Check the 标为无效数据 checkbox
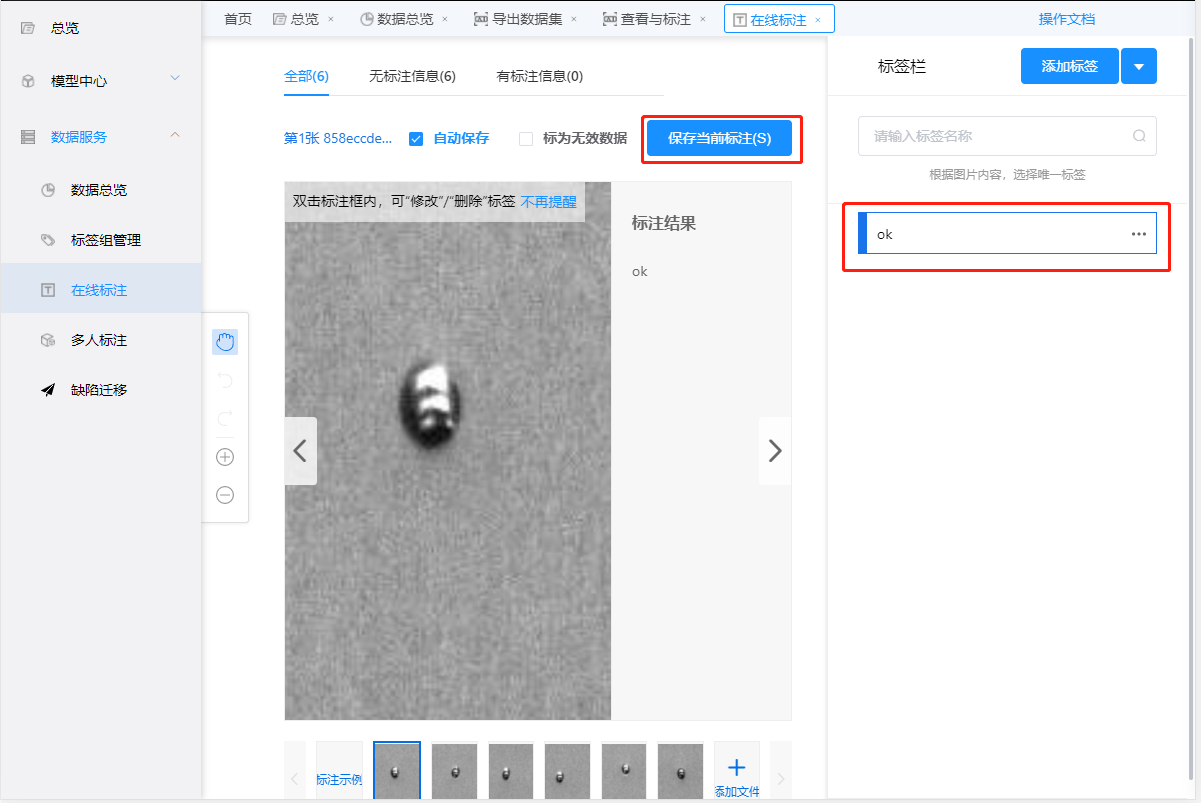This screenshot has height=803, width=1201. pyautogui.click(x=526, y=139)
